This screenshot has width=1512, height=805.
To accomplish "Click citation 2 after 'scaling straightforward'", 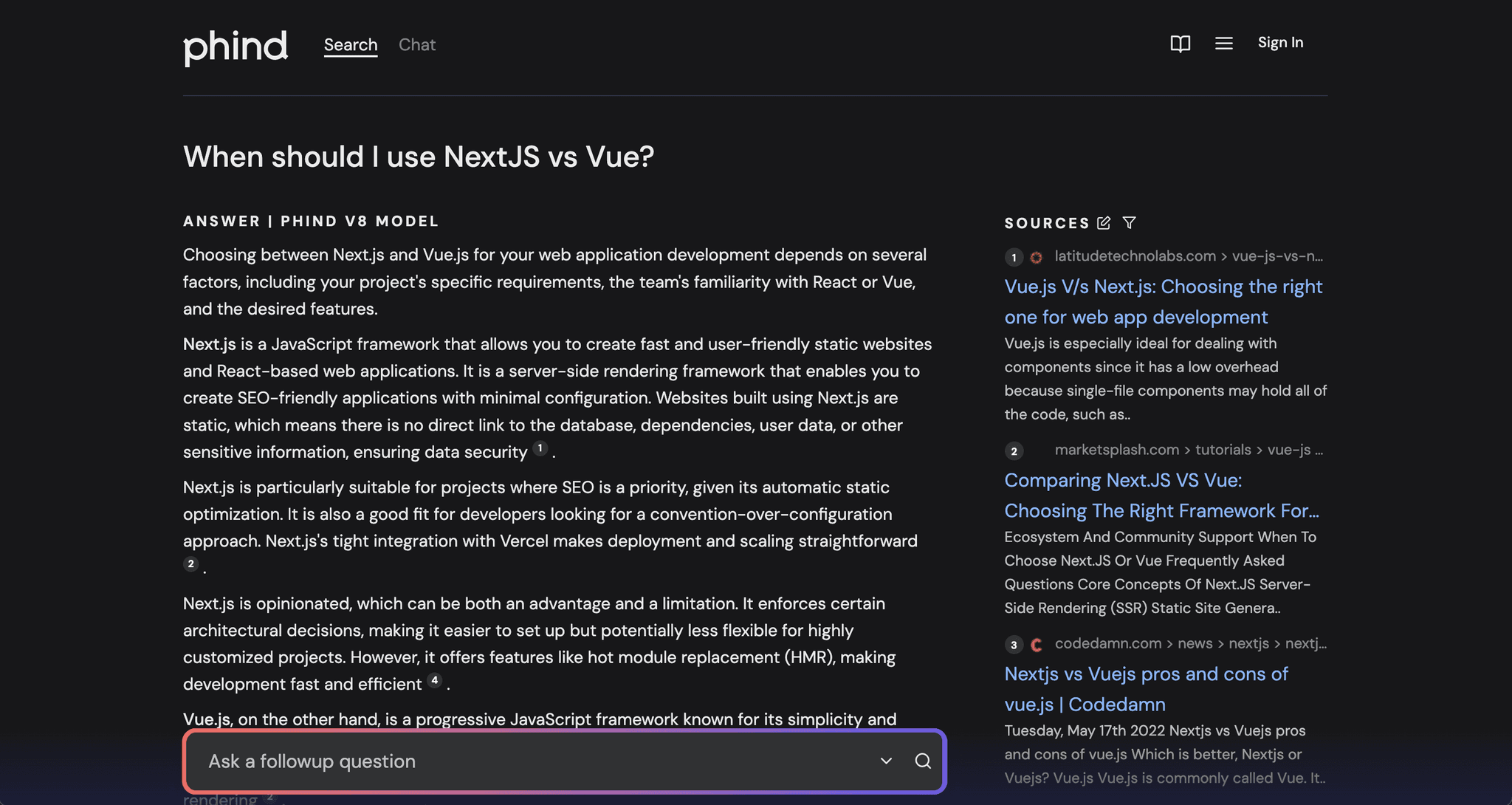I will point(190,564).
